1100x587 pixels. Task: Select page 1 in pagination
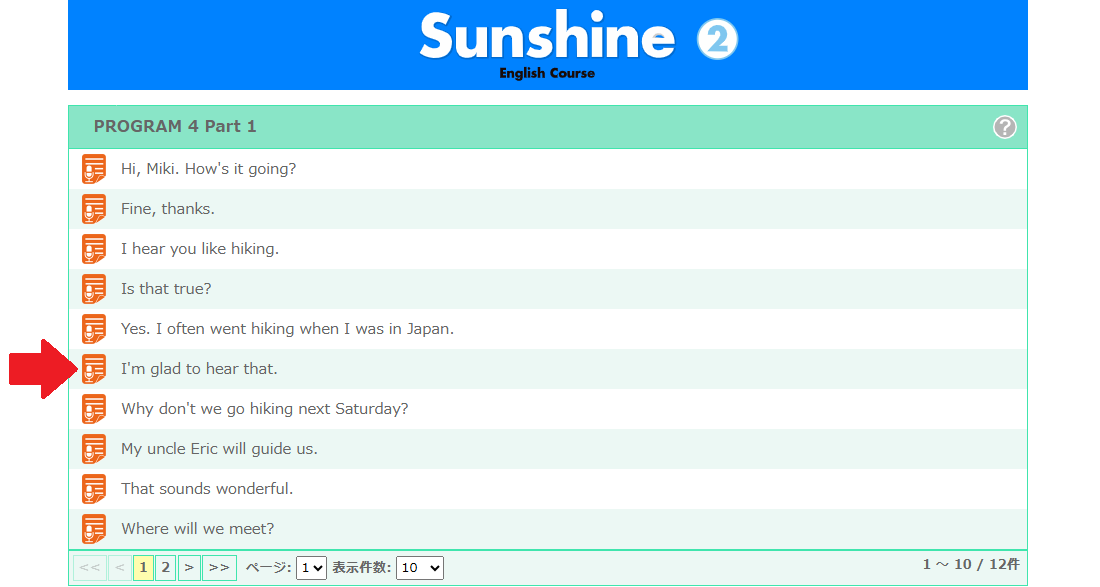coord(143,567)
